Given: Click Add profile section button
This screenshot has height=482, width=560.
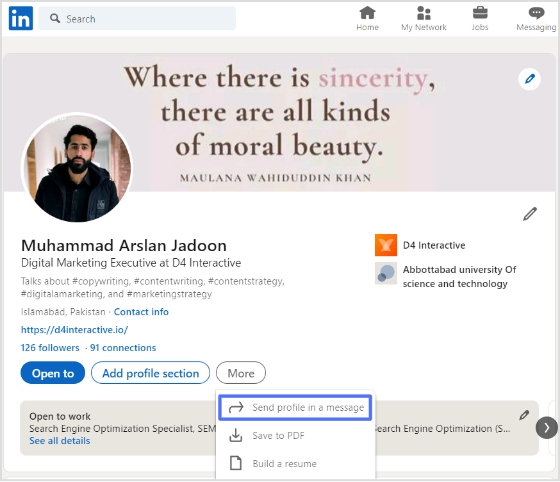Looking at the screenshot, I should click(x=150, y=373).
